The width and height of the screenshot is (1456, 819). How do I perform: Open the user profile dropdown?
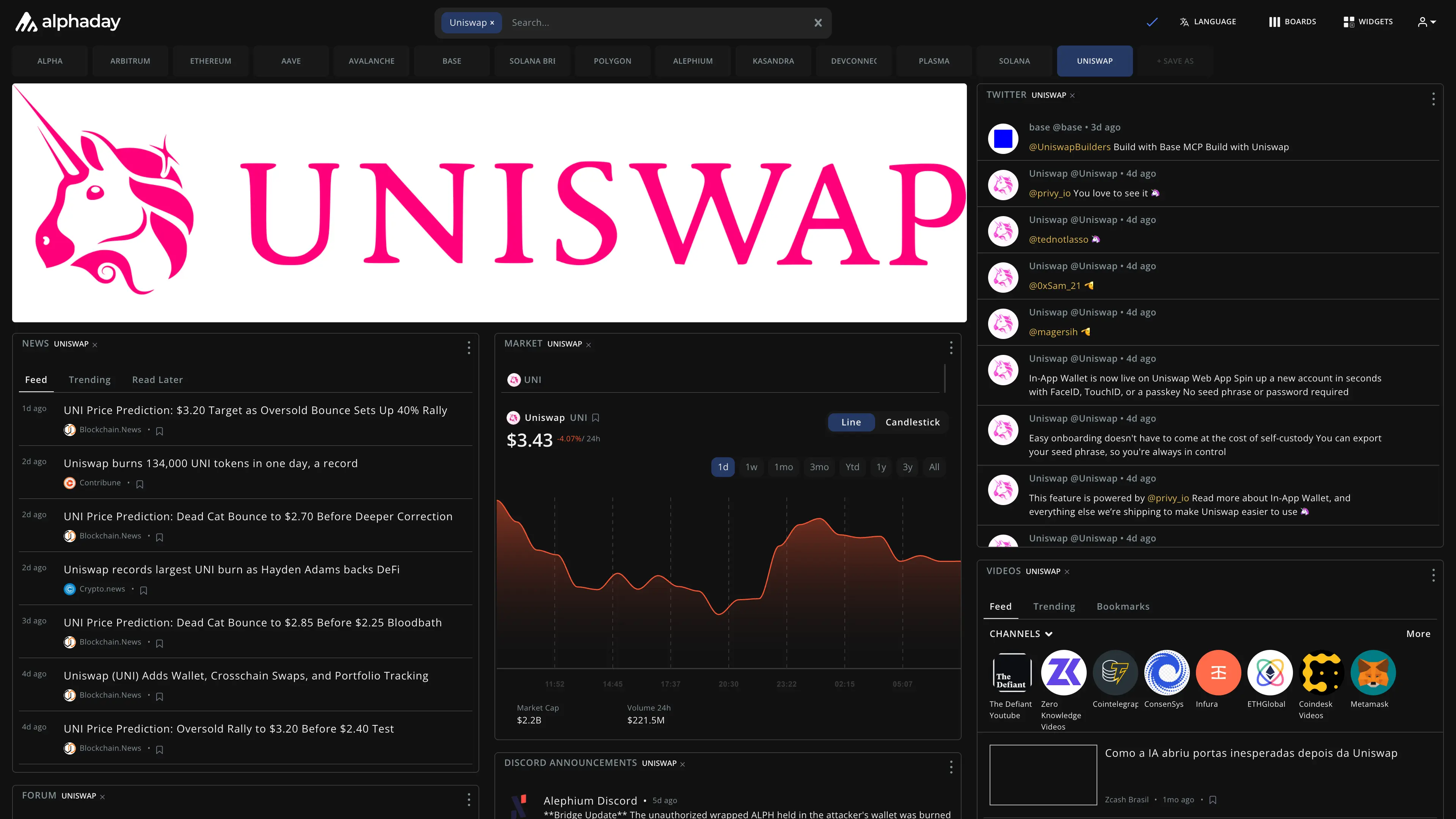[1426, 22]
